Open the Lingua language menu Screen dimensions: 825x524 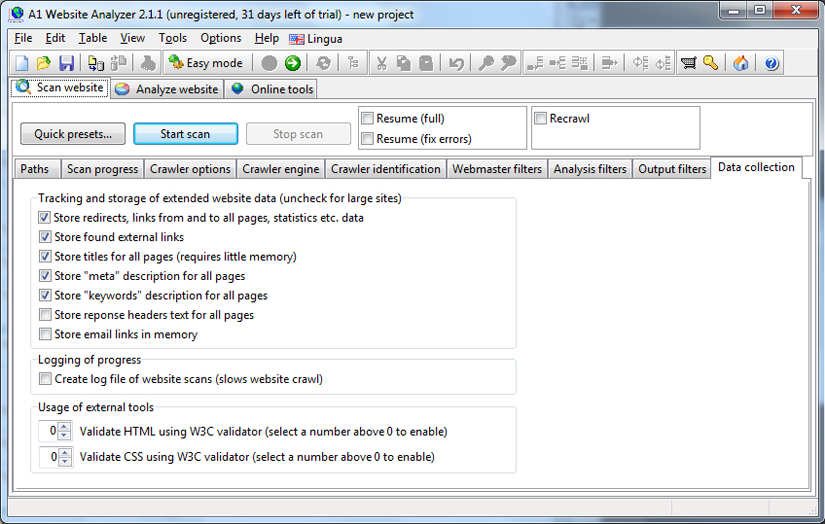click(316, 38)
